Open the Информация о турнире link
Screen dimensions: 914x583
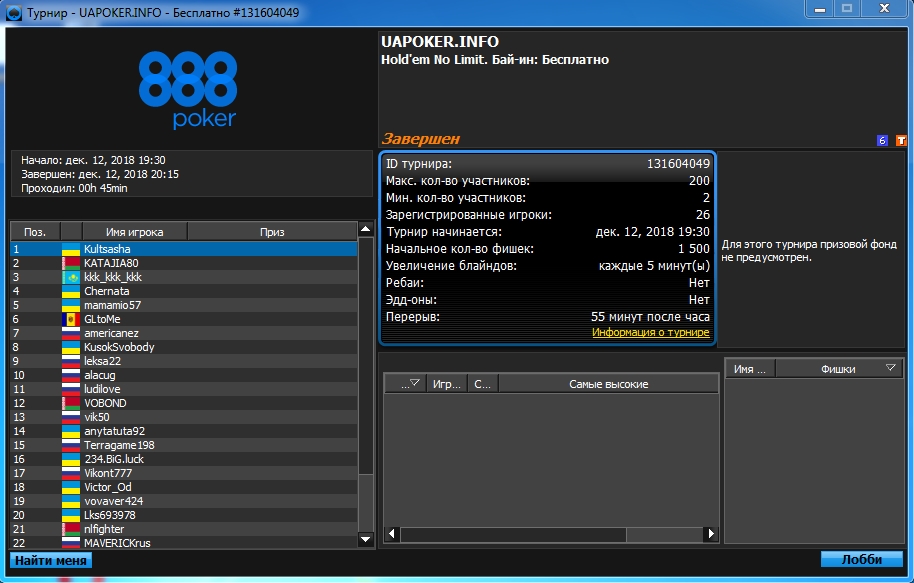coord(651,332)
